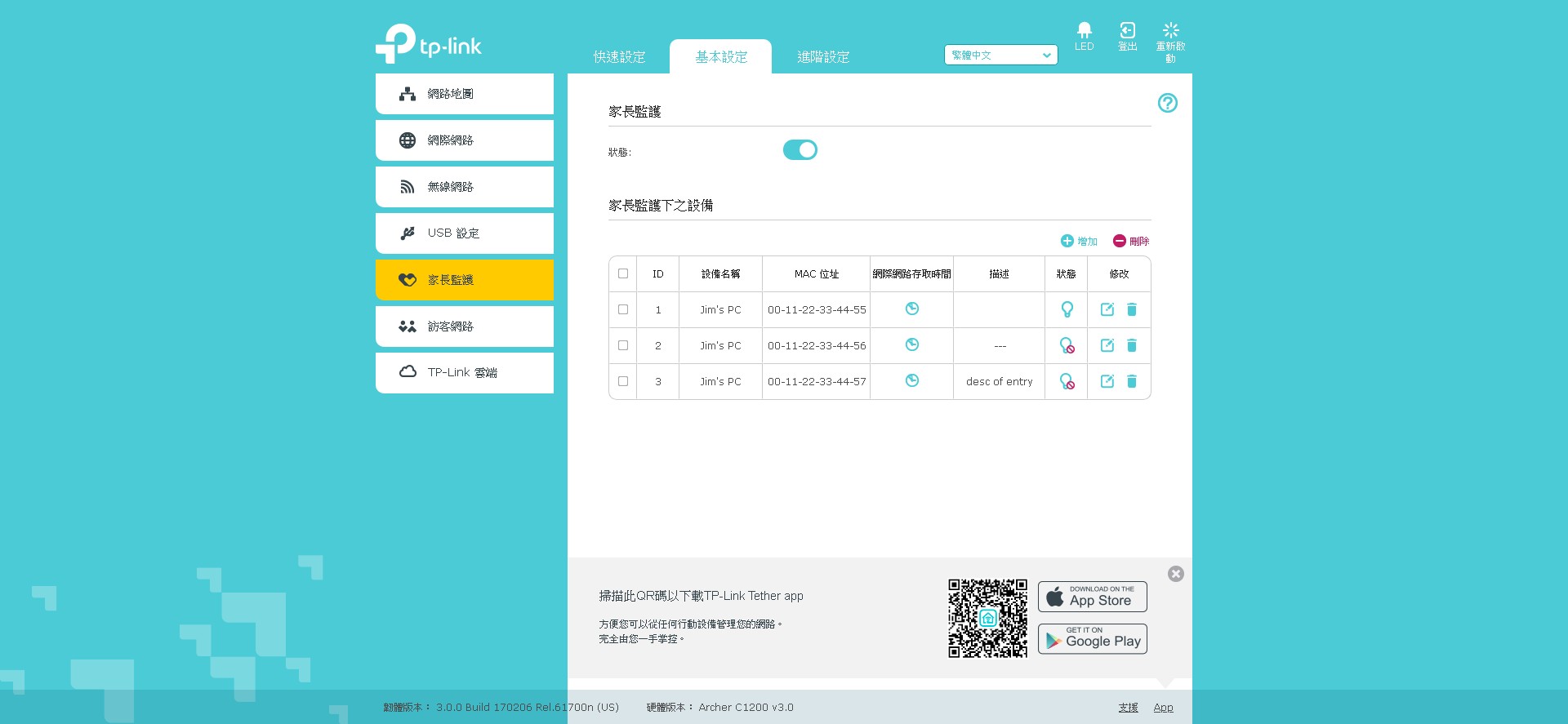Click MAC address 00-11-22-33-44-55

point(817,309)
